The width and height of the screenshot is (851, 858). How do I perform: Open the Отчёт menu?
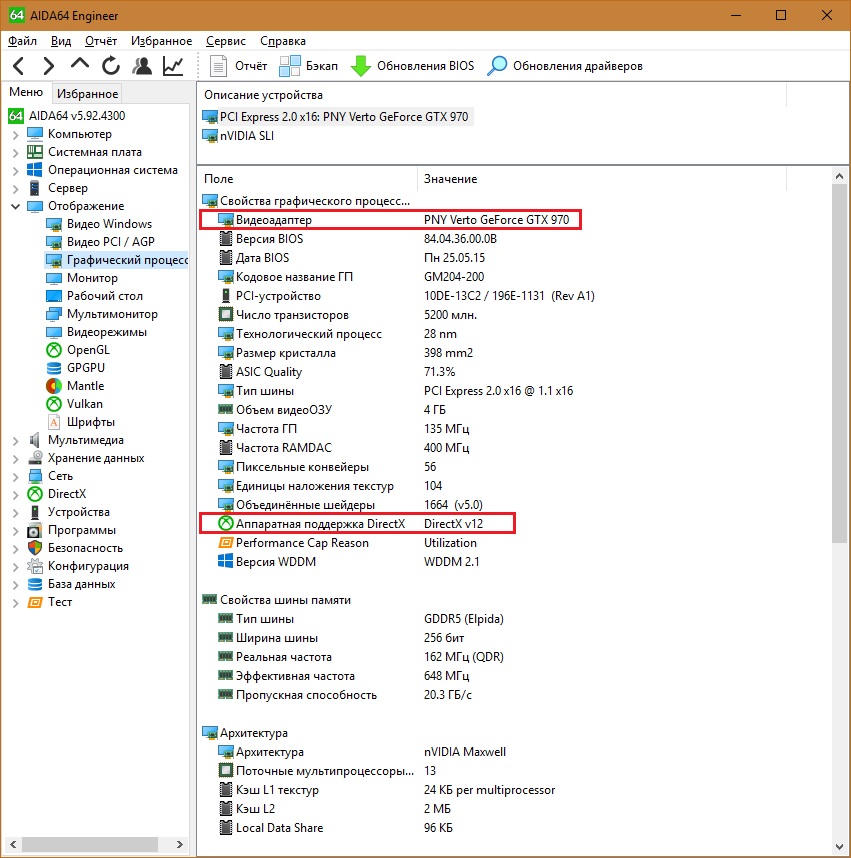point(101,41)
